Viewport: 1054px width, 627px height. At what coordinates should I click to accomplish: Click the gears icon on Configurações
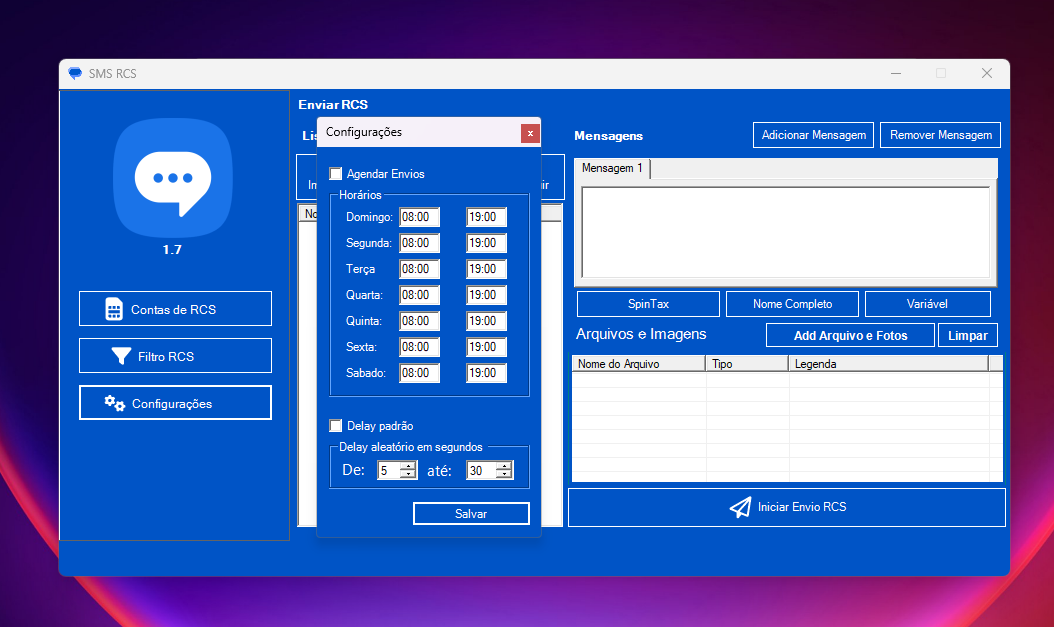[115, 403]
